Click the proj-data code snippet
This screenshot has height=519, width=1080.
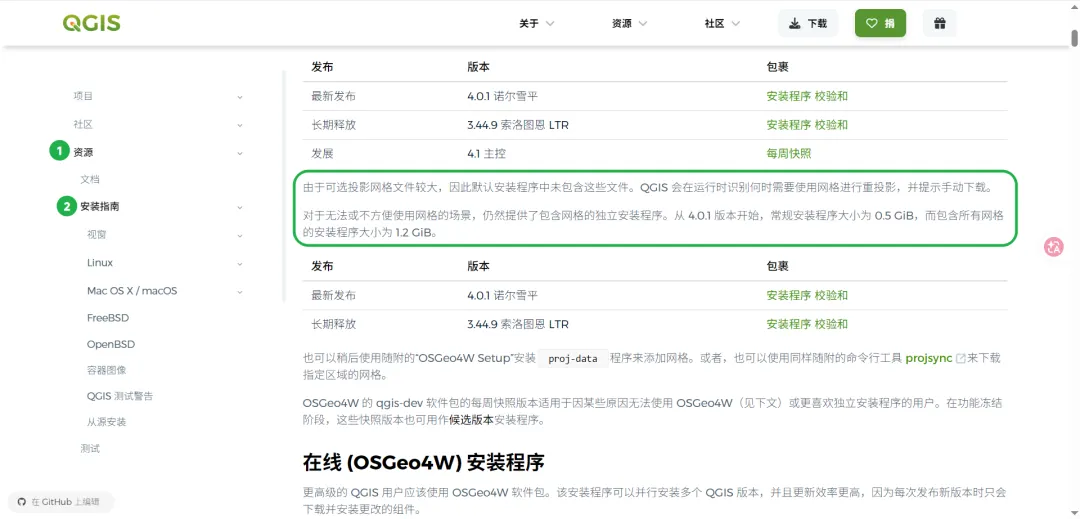coord(572,359)
